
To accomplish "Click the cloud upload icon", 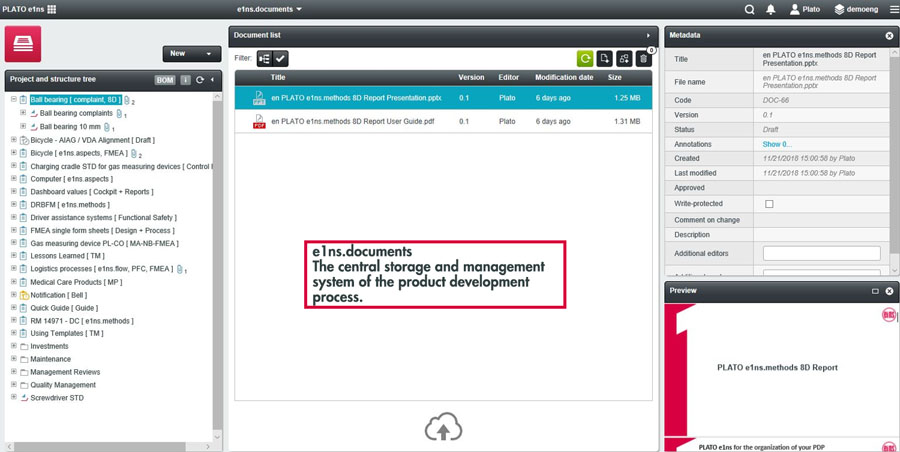I will (443, 427).
